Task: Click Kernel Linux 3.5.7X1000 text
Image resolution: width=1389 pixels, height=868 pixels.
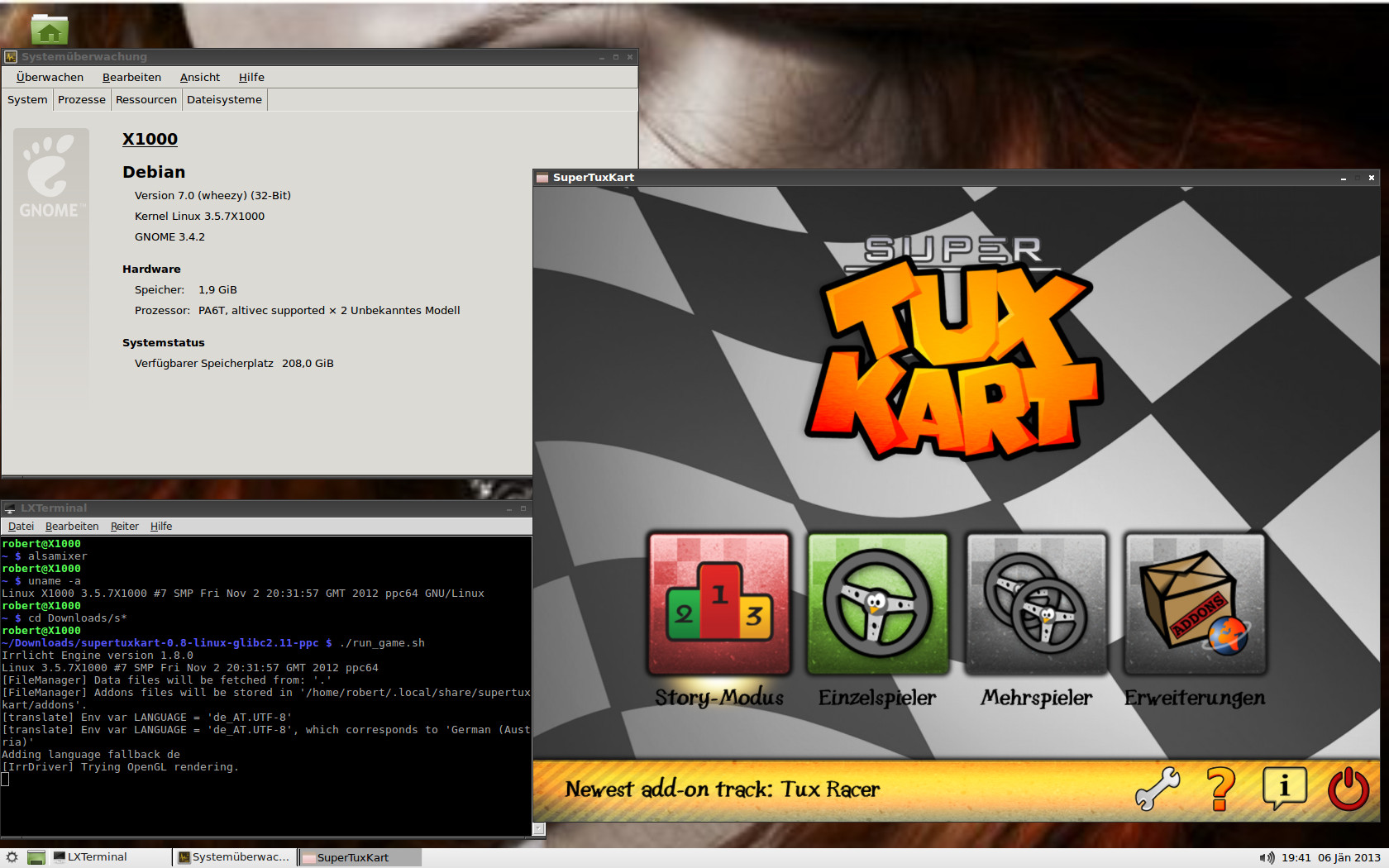Action: (199, 216)
